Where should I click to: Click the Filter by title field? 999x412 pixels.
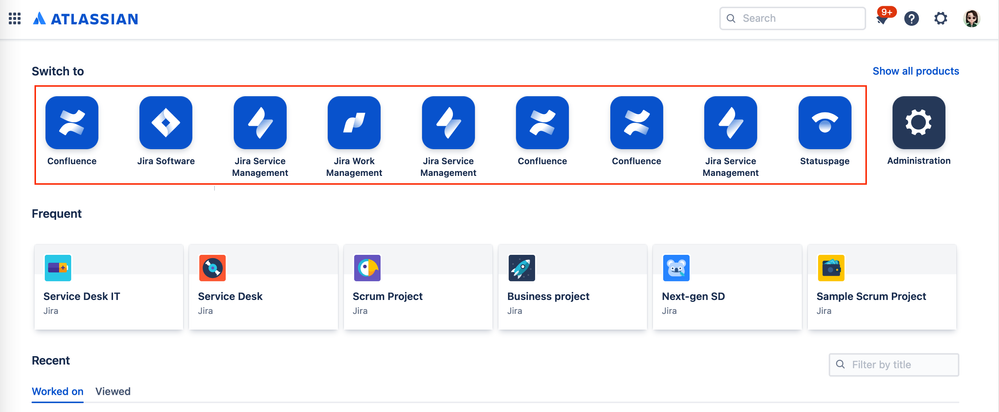pos(894,365)
